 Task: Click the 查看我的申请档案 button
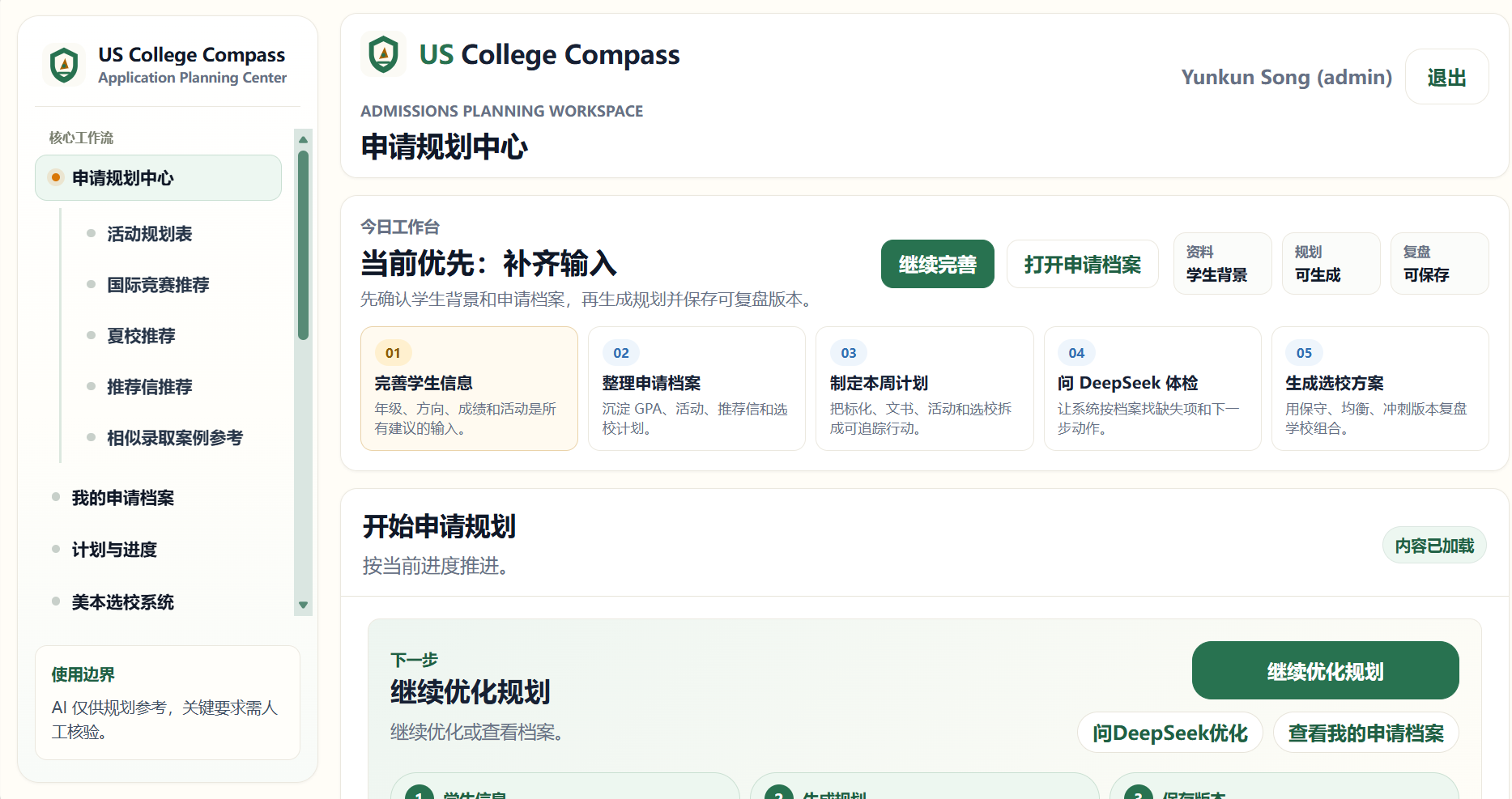(x=1365, y=733)
